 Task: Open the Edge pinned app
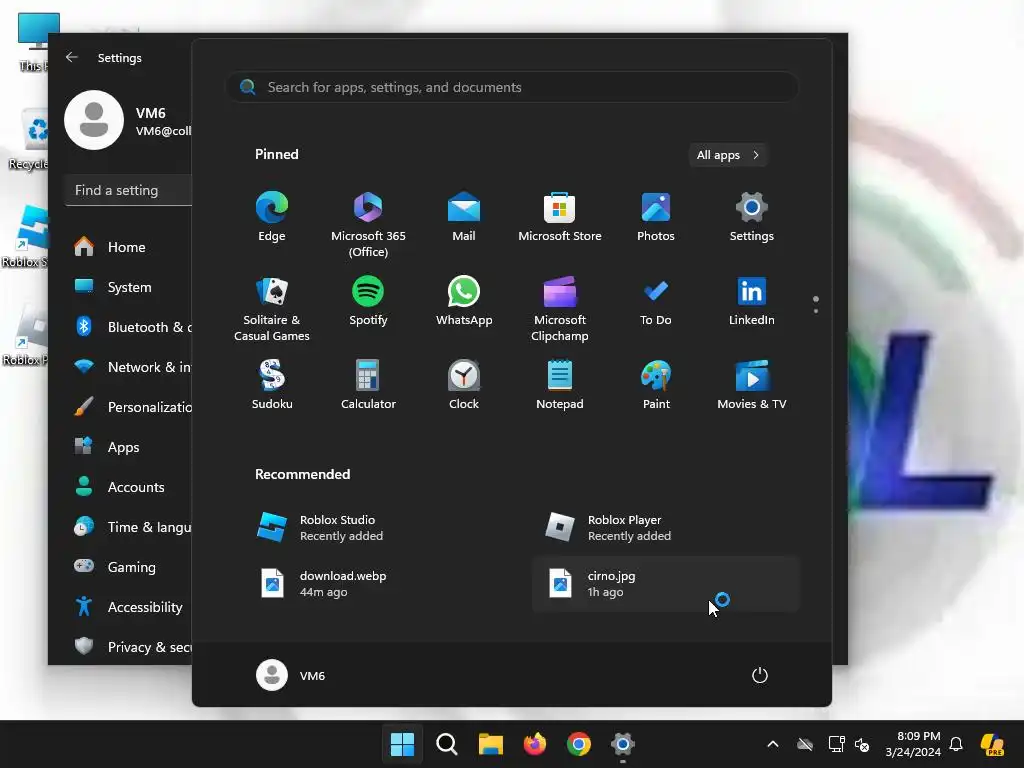click(272, 217)
